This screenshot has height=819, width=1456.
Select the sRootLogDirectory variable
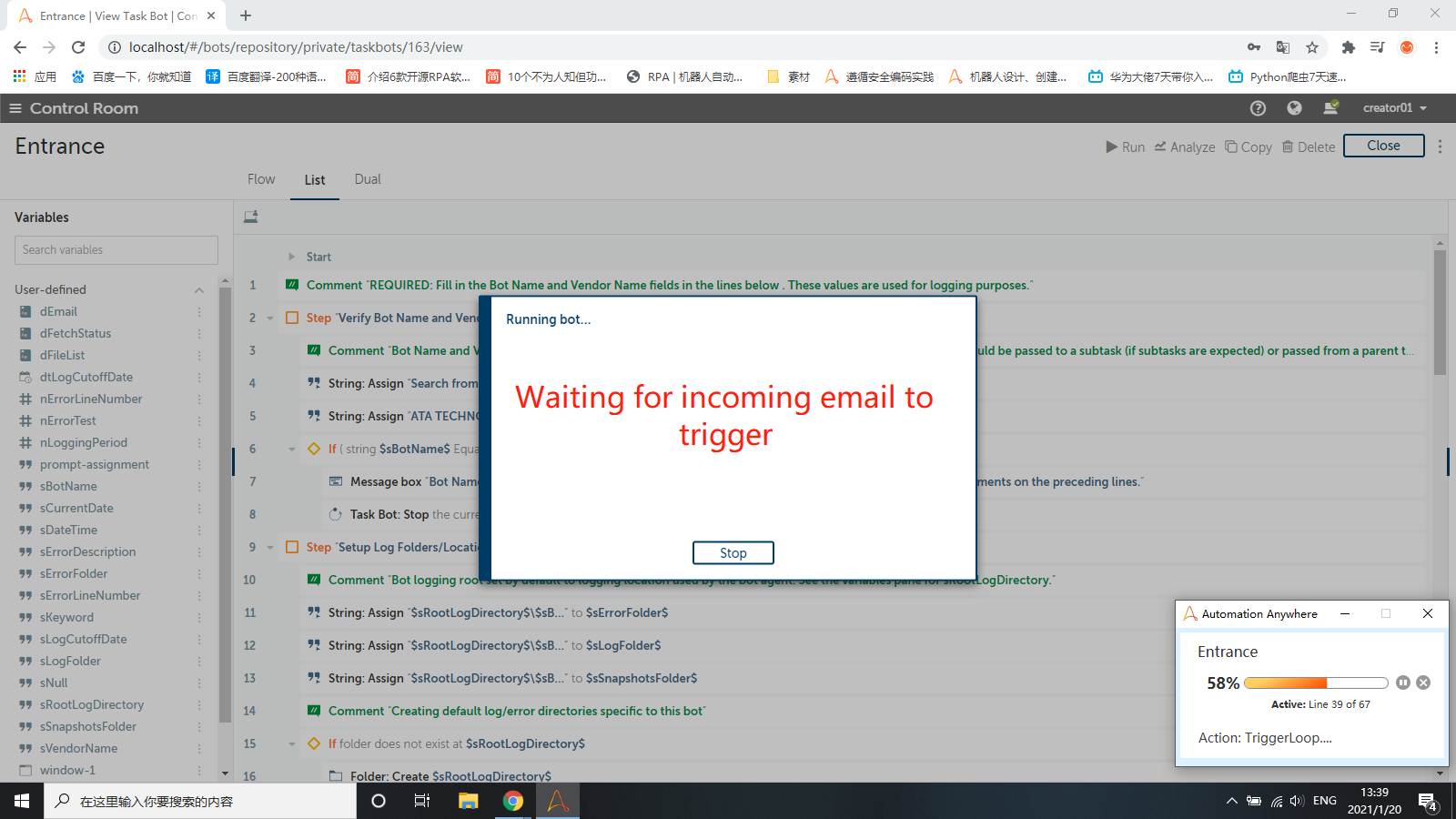click(x=91, y=705)
